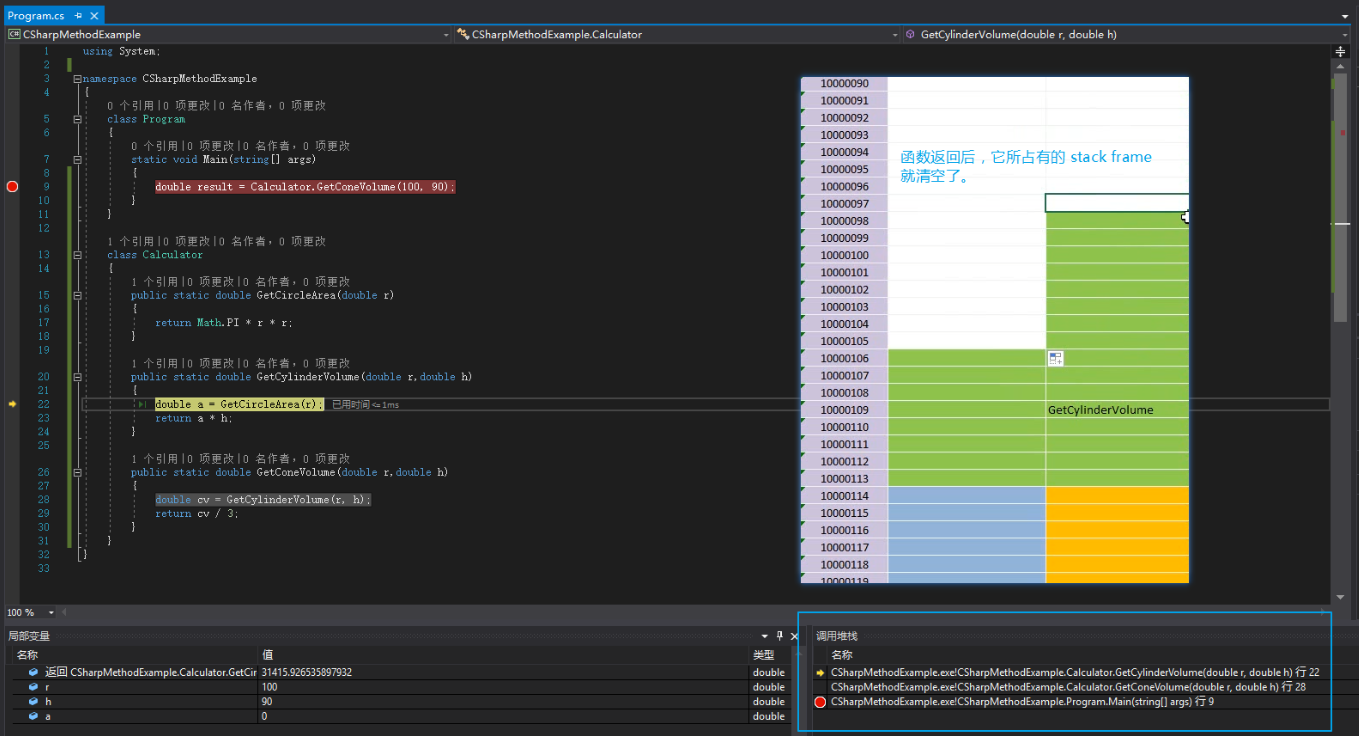The height and width of the screenshot is (736, 1359).
Task: Close the Program.cs tab
Action: [x=95, y=16]
